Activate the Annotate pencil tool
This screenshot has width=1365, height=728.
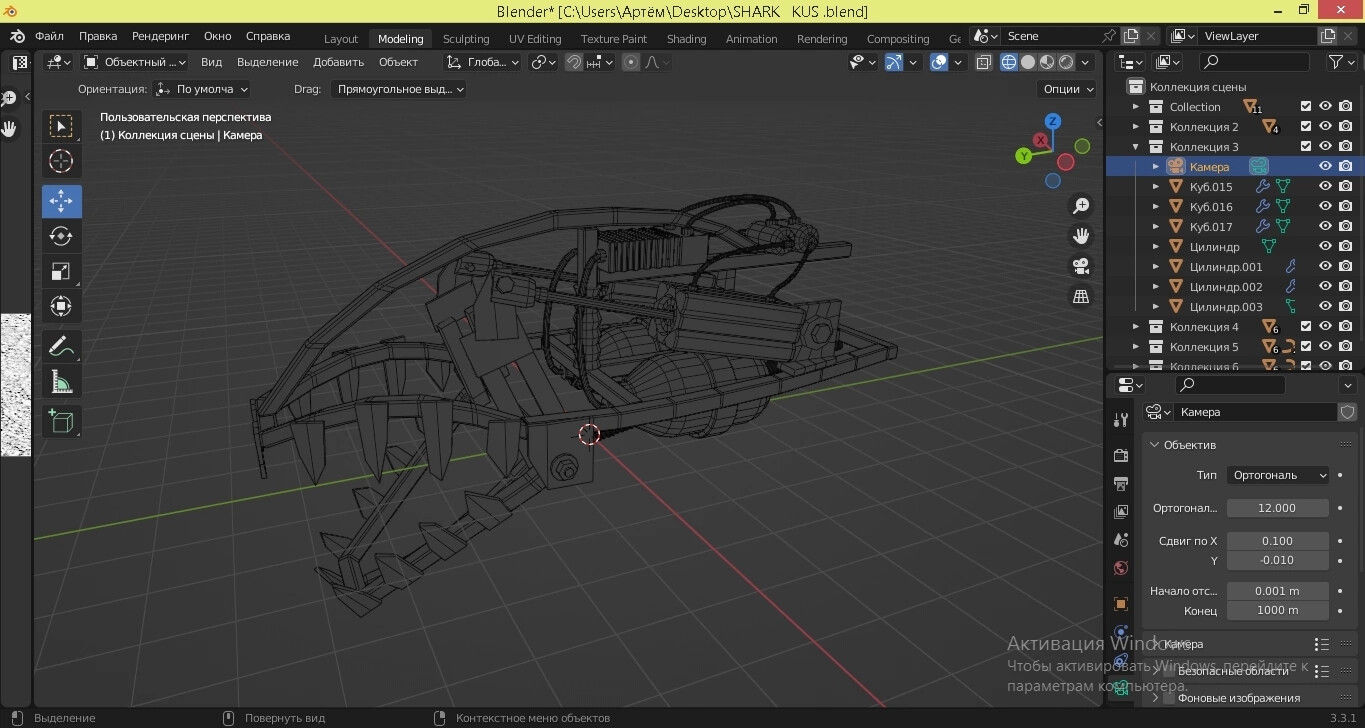pyautogui.click(x=61, y=347)
